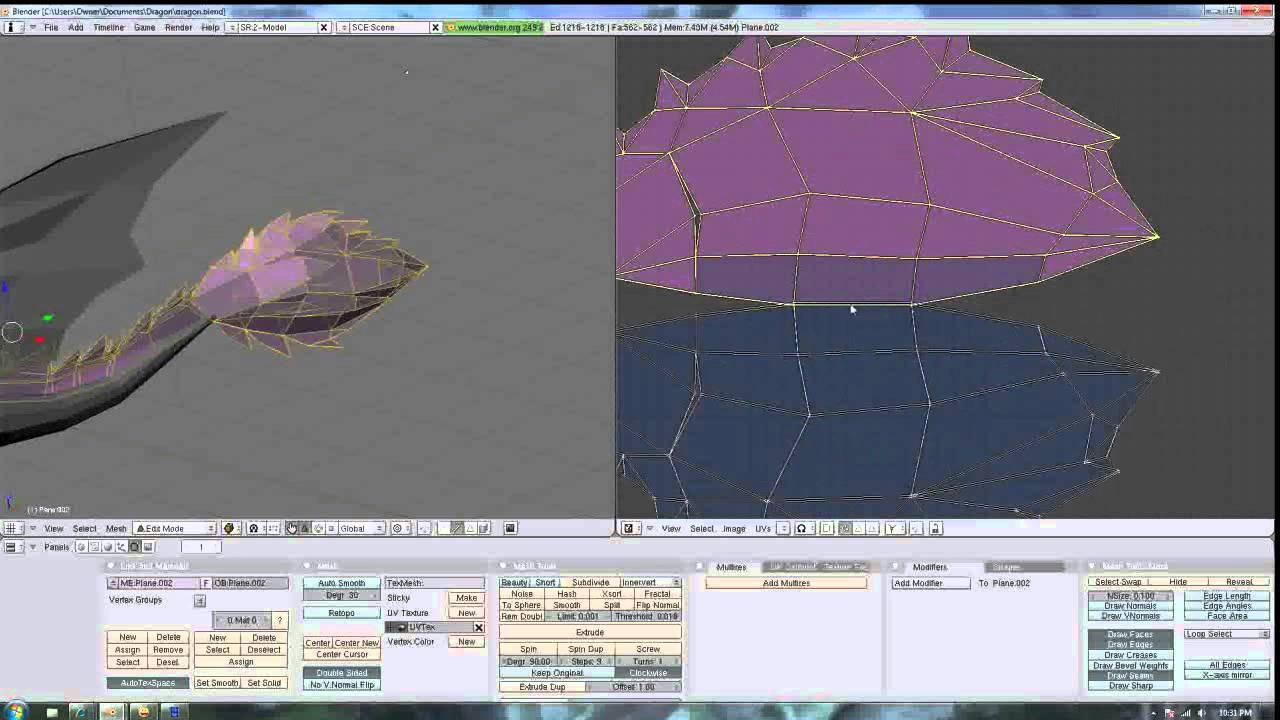
Task: Click the Set Smooth button
Action: click(x=217, y=683)
